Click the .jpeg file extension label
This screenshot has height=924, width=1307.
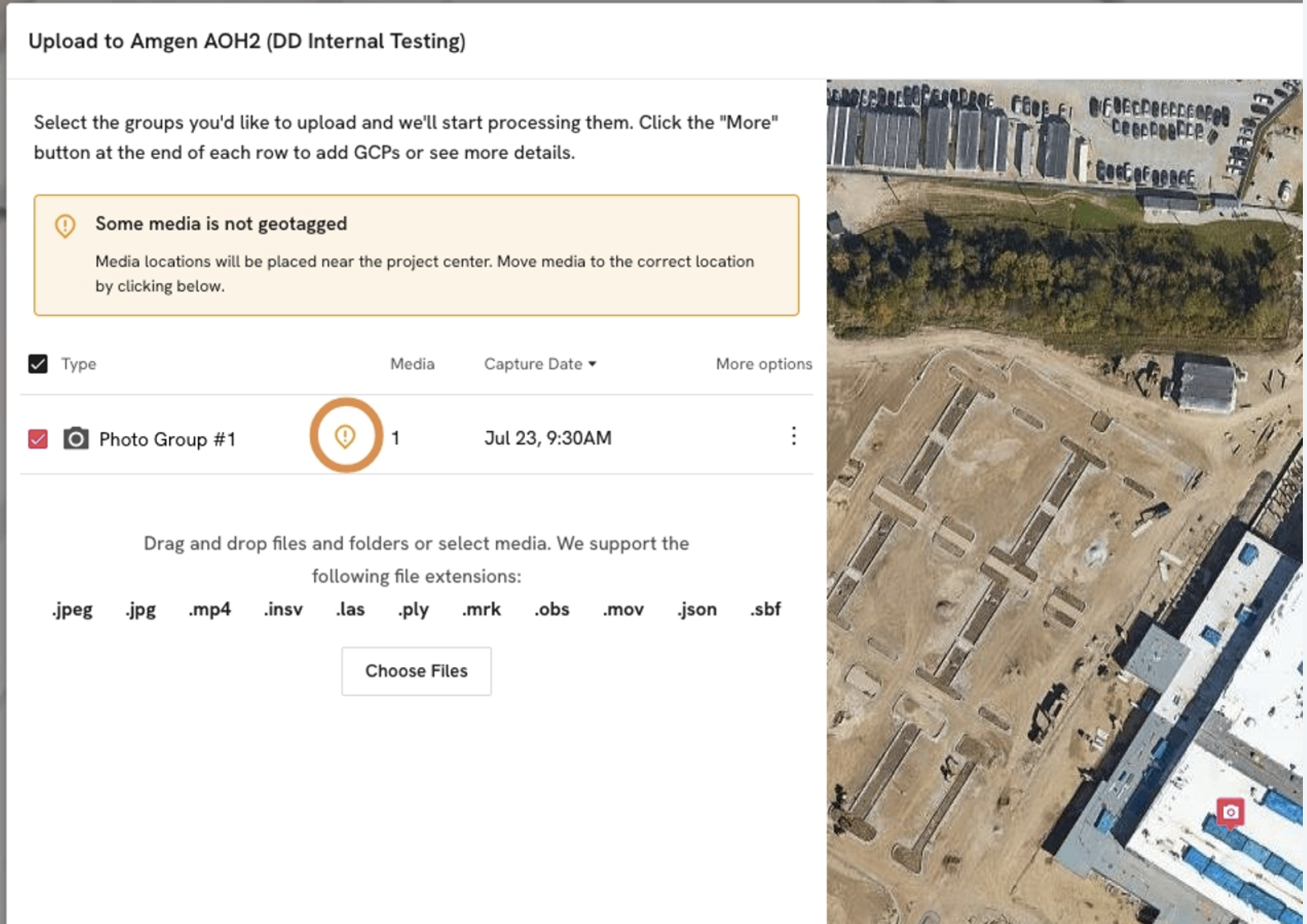(72, 609)
